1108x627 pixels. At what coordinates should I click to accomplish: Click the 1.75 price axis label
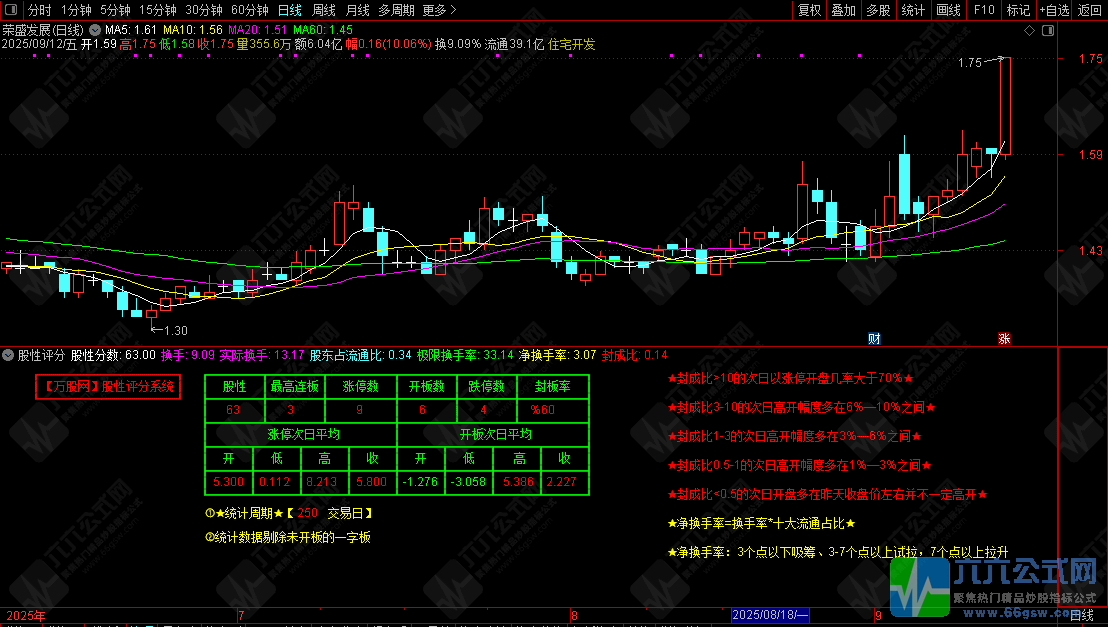(1090, 59)
